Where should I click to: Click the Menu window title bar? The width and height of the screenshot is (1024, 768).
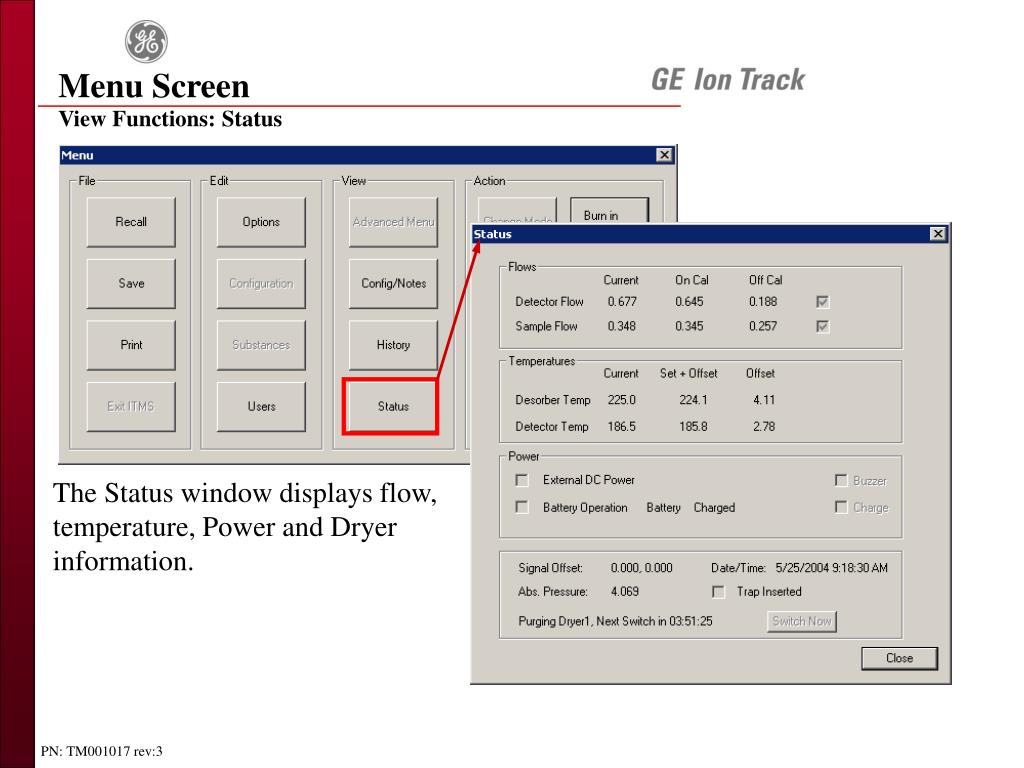367,155
